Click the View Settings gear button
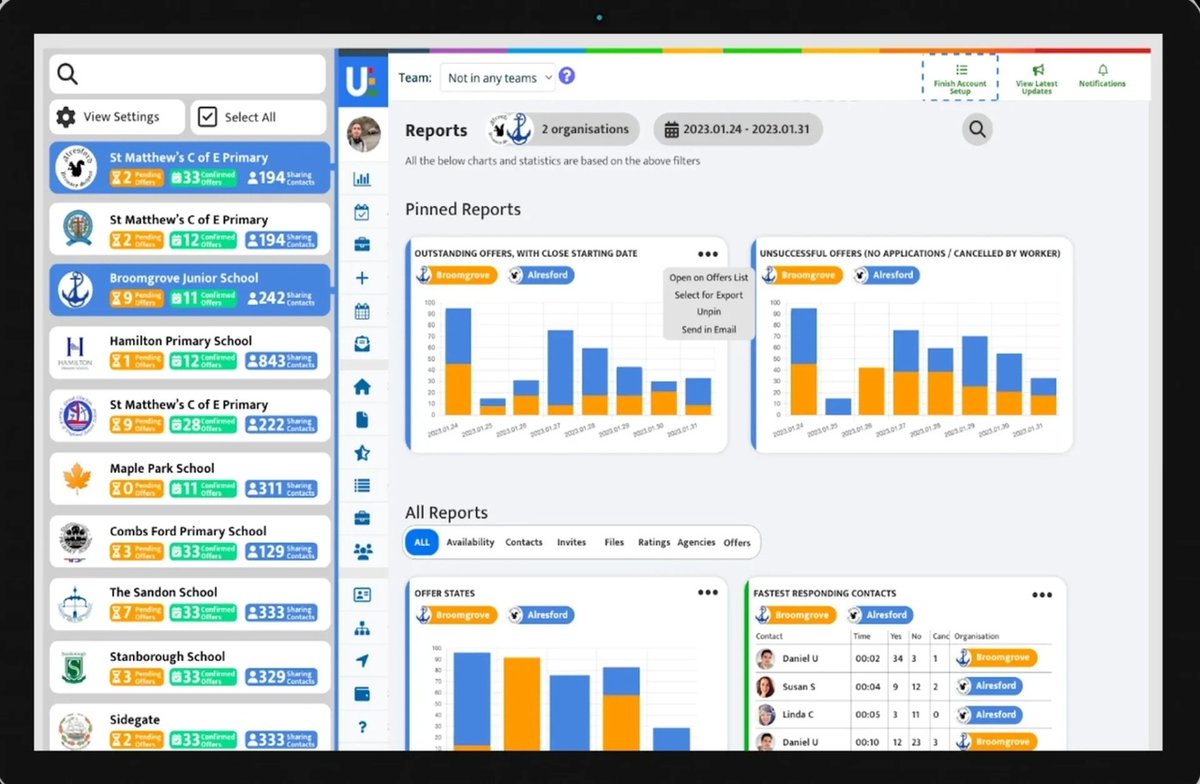 (x=118, y=117)
